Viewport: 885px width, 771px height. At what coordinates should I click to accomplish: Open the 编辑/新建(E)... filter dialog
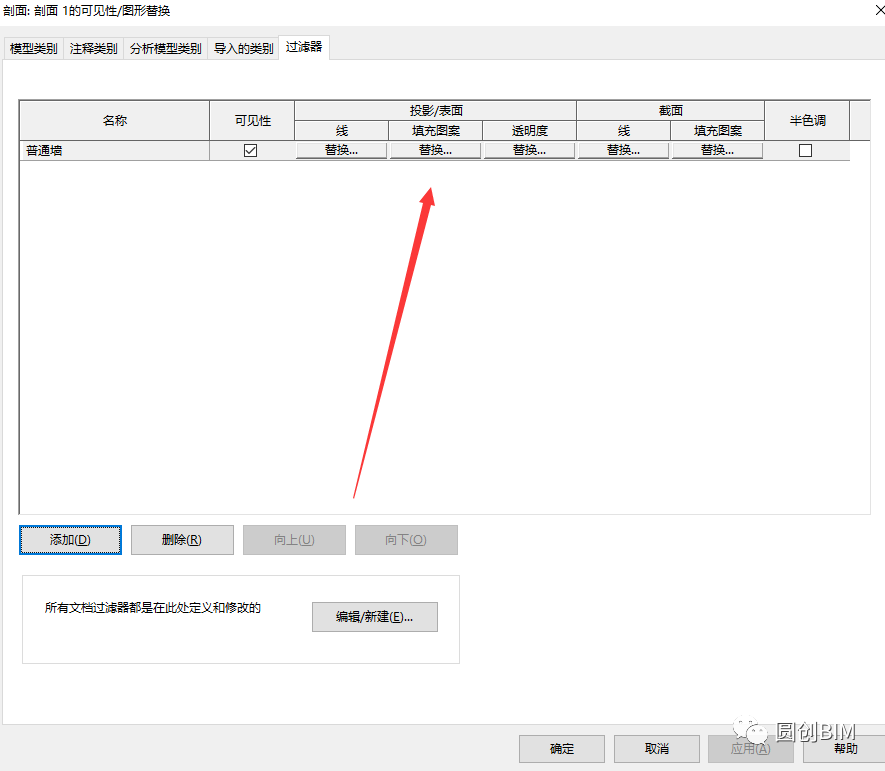[x=375, y=617]
